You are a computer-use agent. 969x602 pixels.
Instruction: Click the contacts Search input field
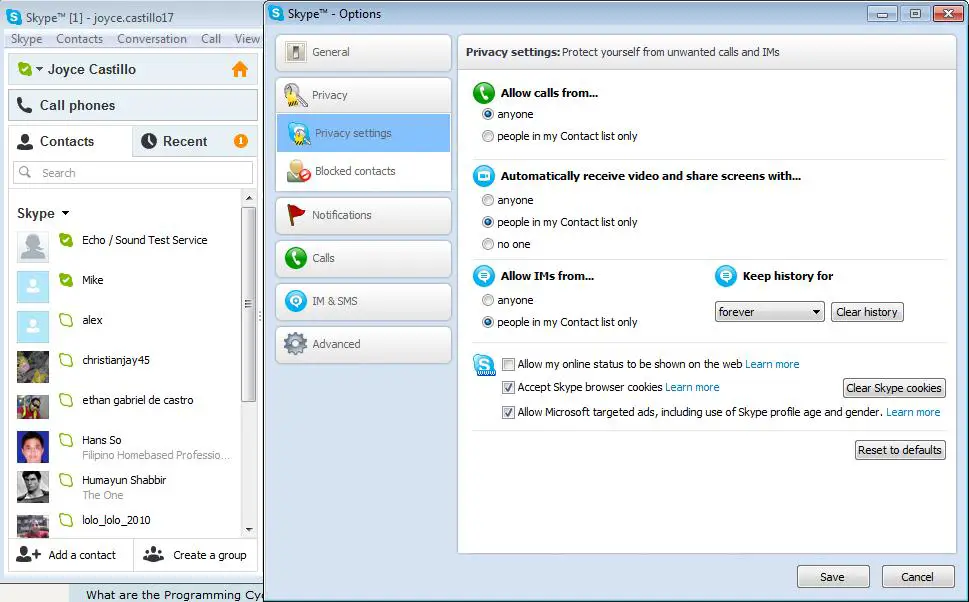133,172
